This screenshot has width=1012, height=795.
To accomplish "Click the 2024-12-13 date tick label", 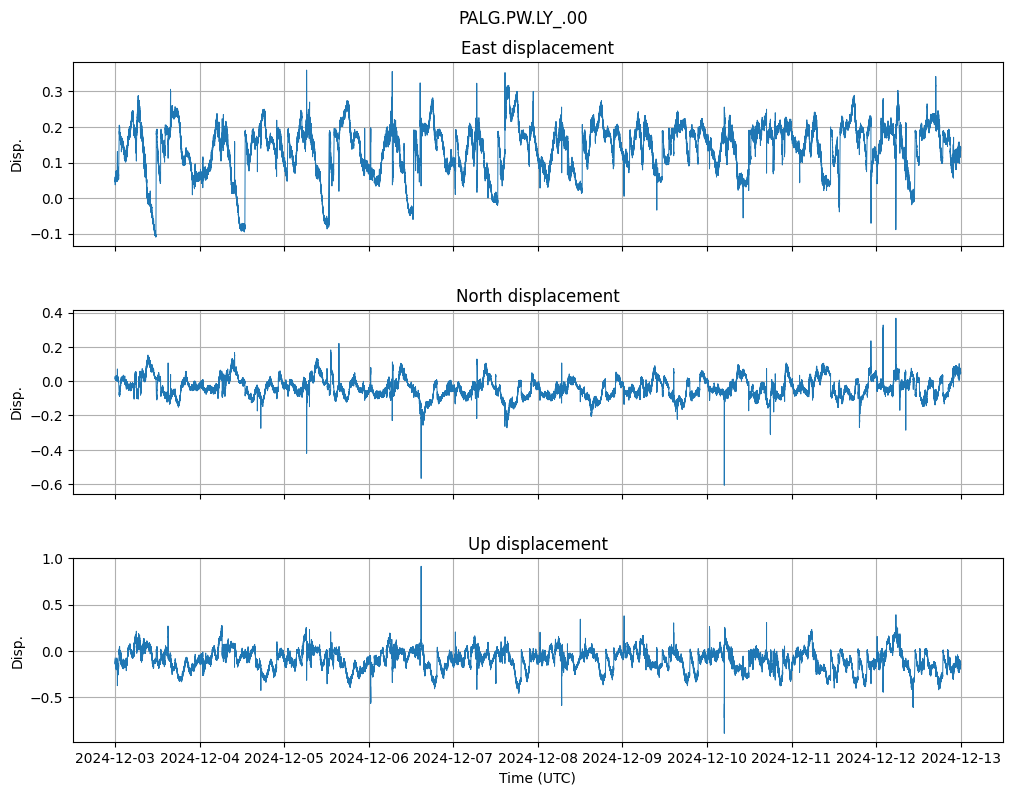I will tap(962, 759).
